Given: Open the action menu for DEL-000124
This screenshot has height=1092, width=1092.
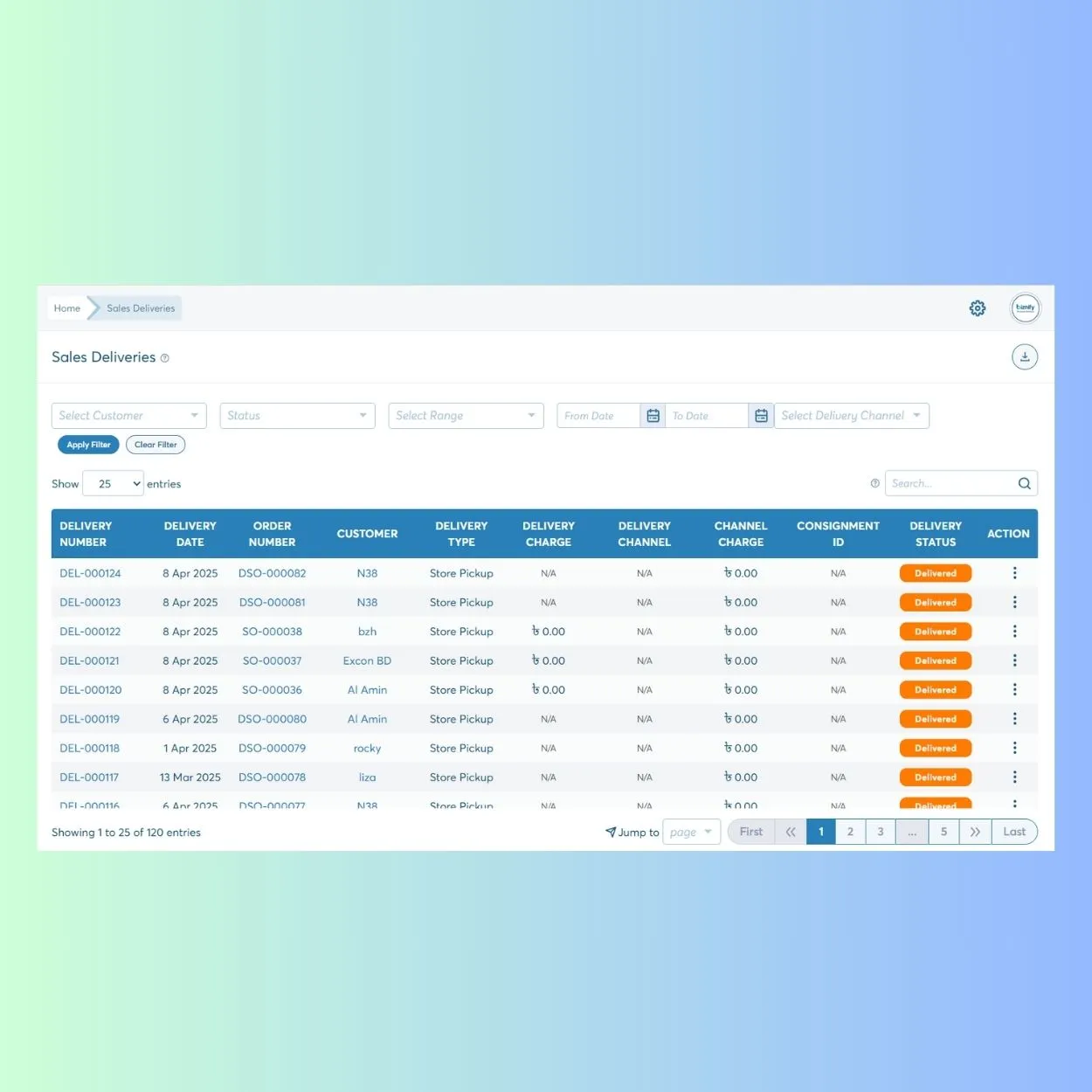Looking at the screenshot, I should coord(1014,573).
